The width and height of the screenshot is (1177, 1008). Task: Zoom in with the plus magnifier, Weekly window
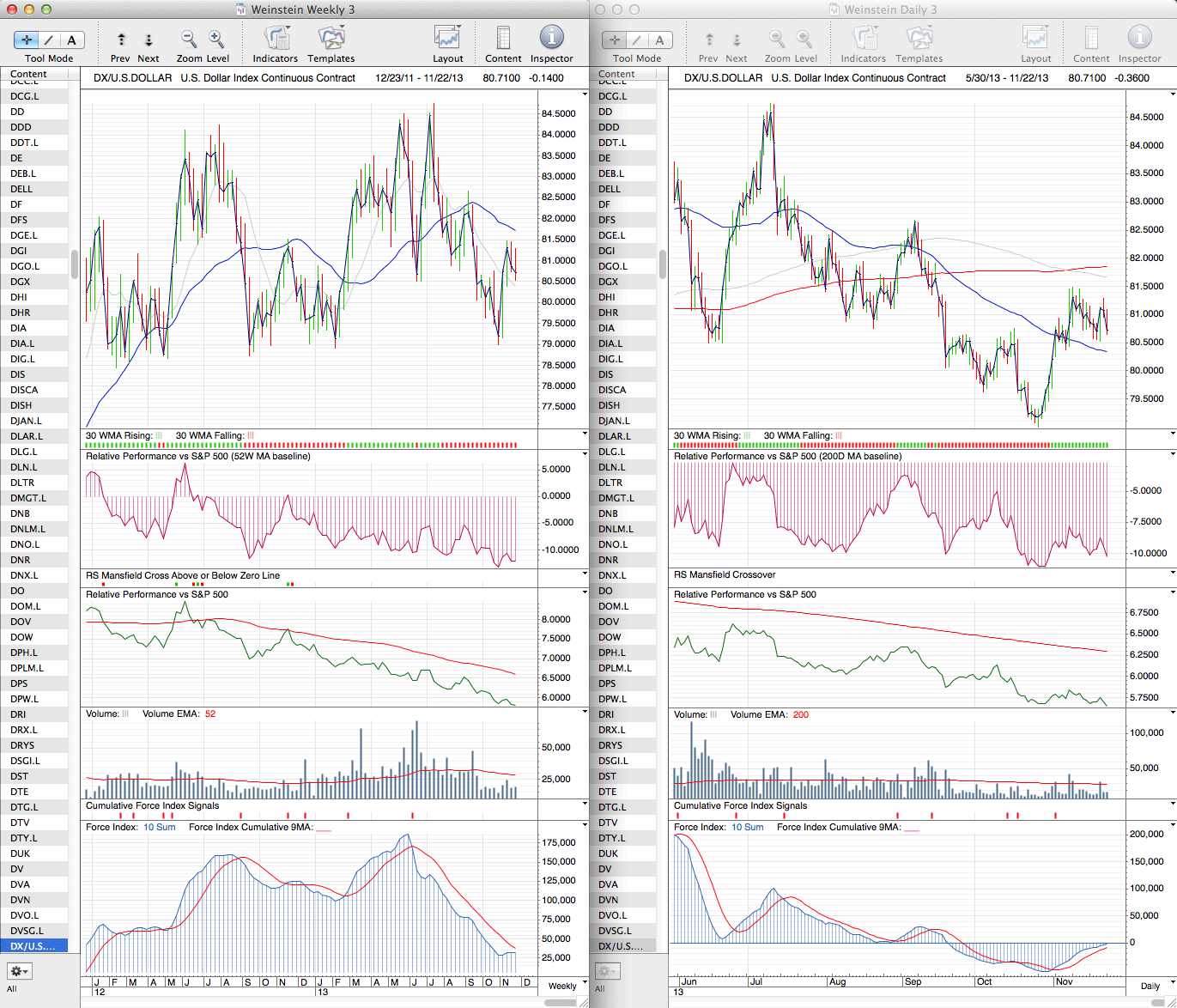point(216,39)
